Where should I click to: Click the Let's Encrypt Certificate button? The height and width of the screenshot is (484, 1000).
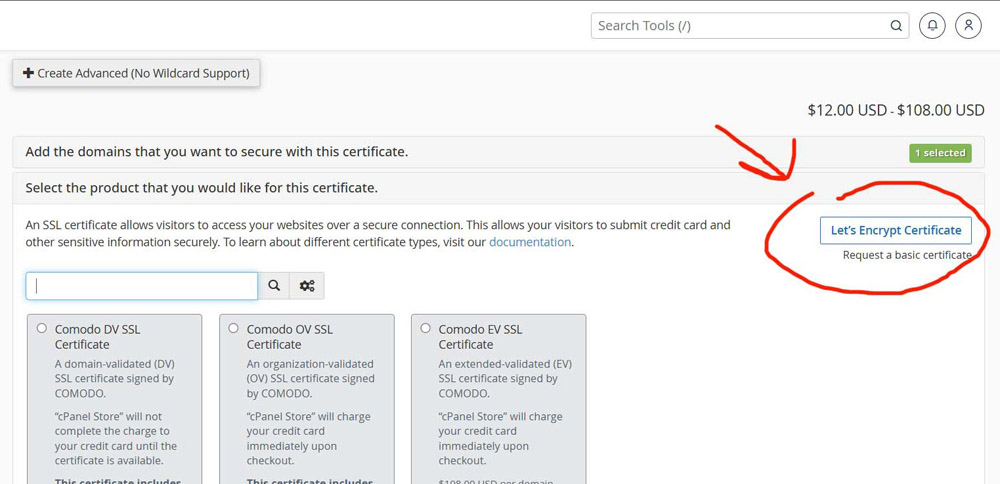coord(895,230)
